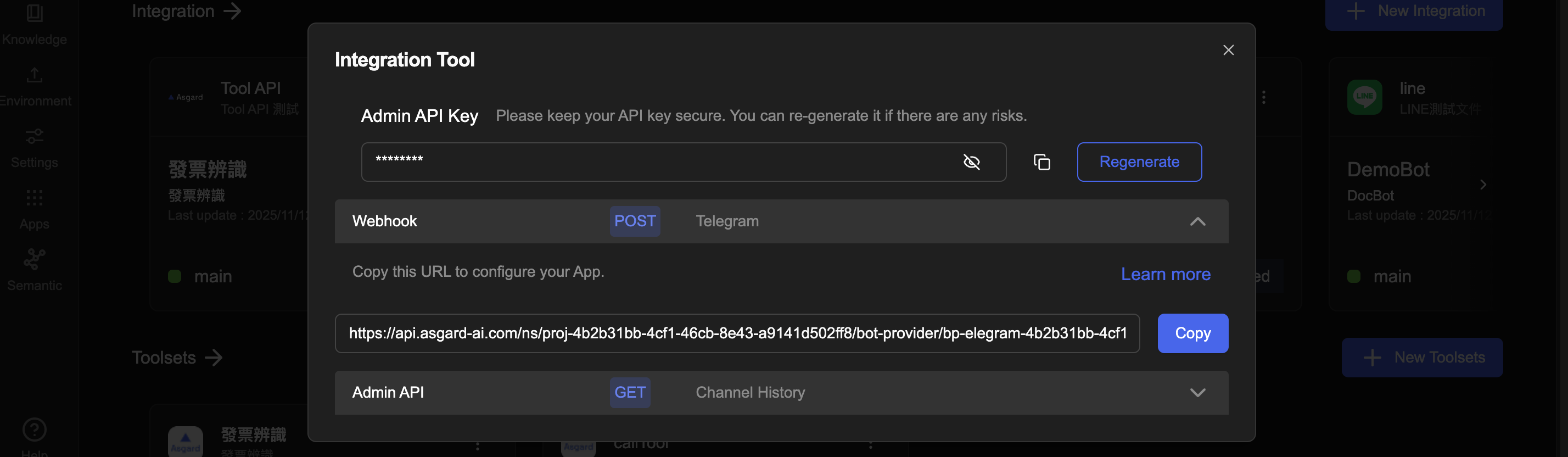
Task: Click the masked Admin API Key field
Action: click(x=657, y=162)
